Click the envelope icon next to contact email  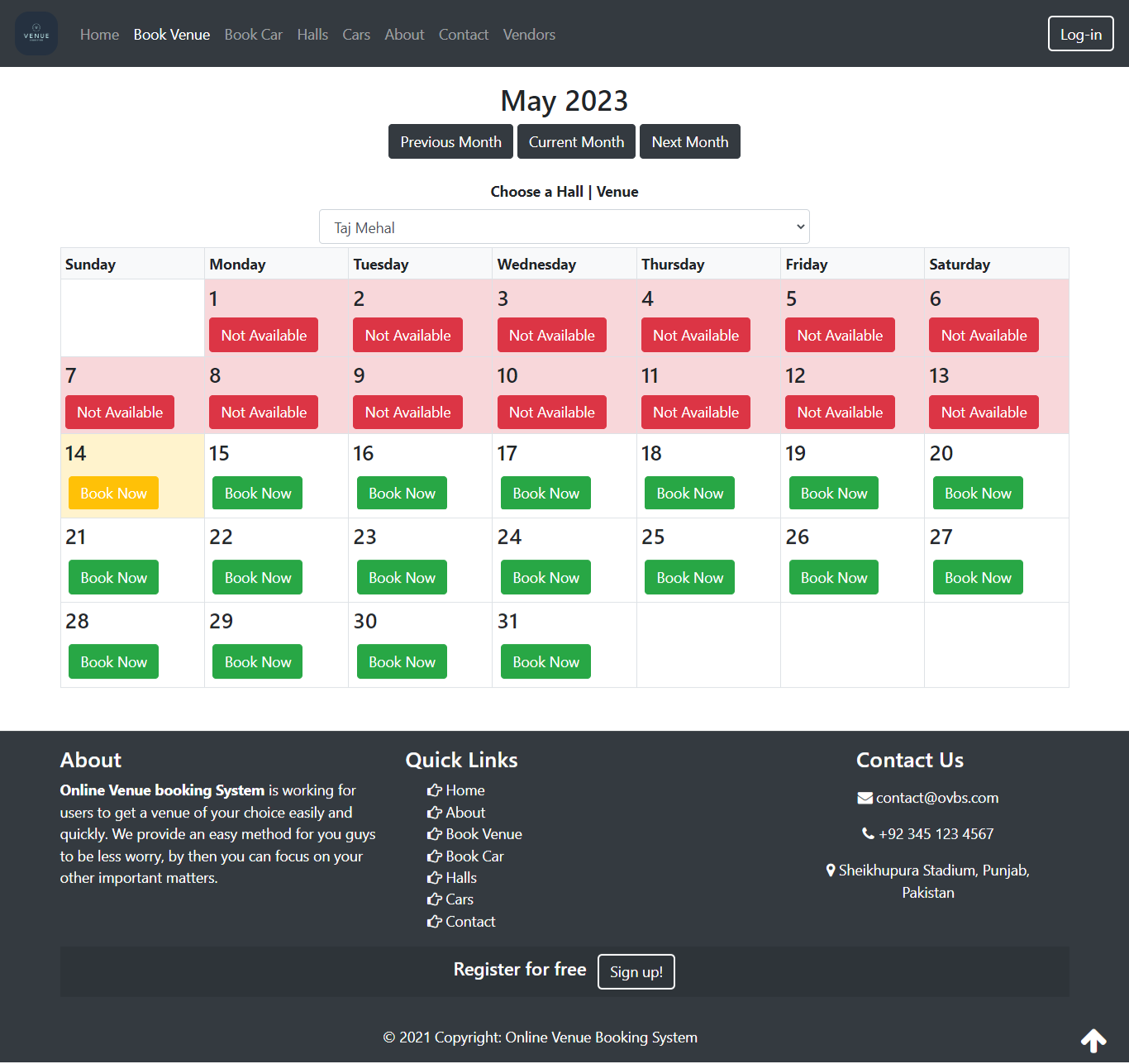tap(865, 797)
